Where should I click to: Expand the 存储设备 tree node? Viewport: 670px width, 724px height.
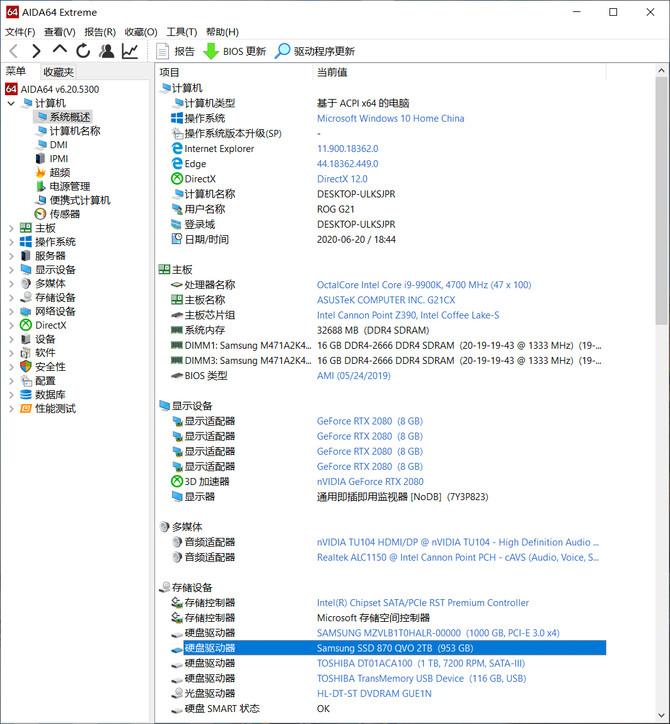pos(12,297)
